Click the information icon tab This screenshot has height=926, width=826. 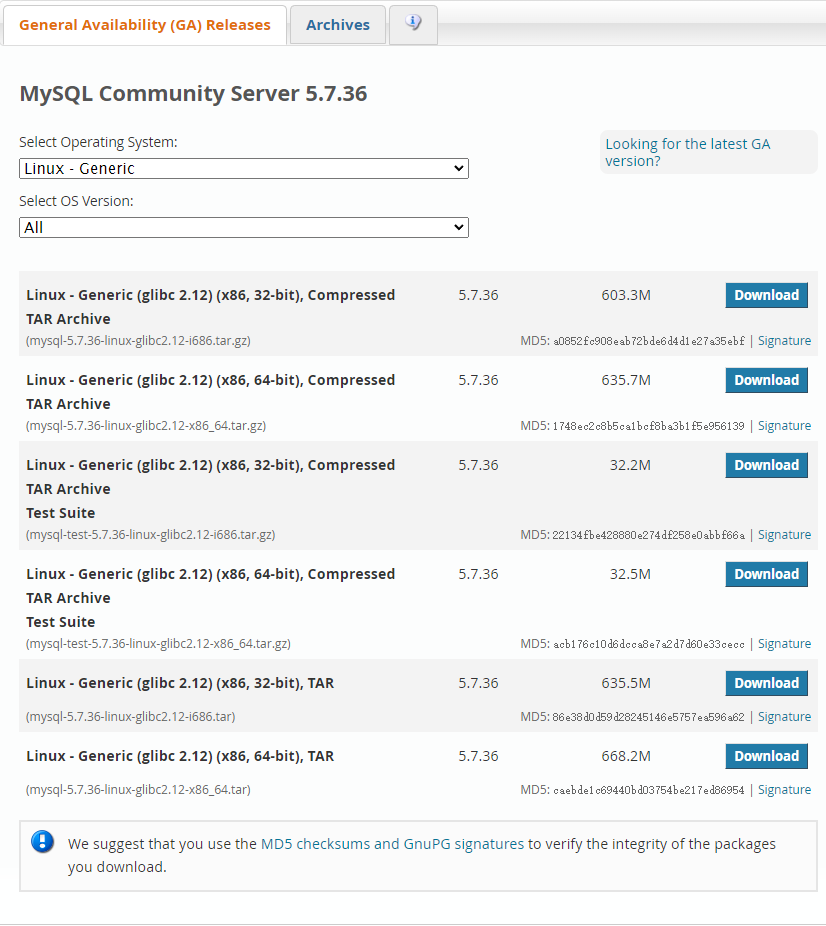(x=413, y=24)
